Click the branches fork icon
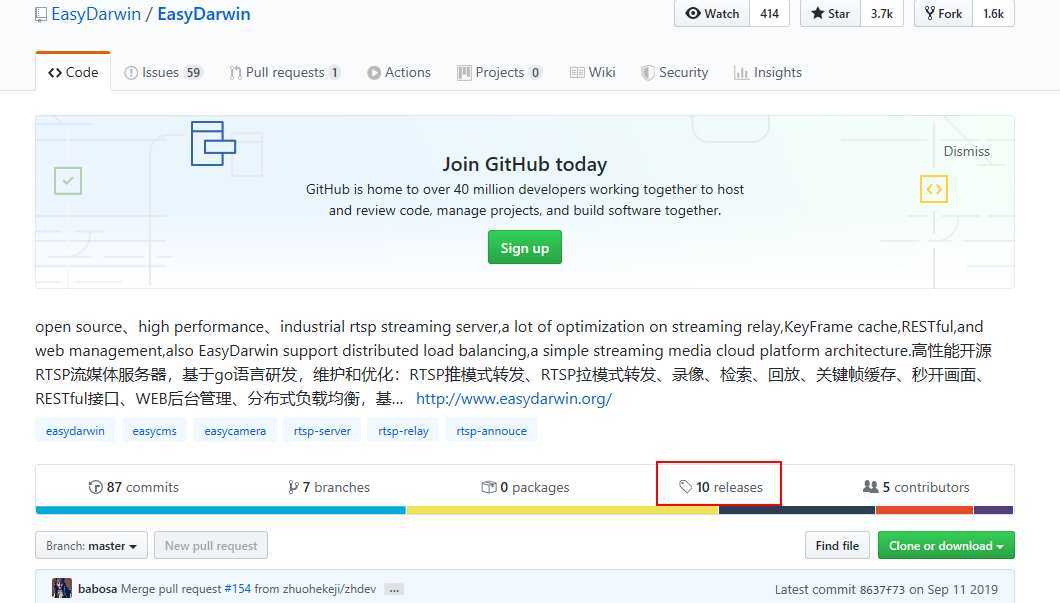Screen dimensions: 1060x603 point(293,487)
